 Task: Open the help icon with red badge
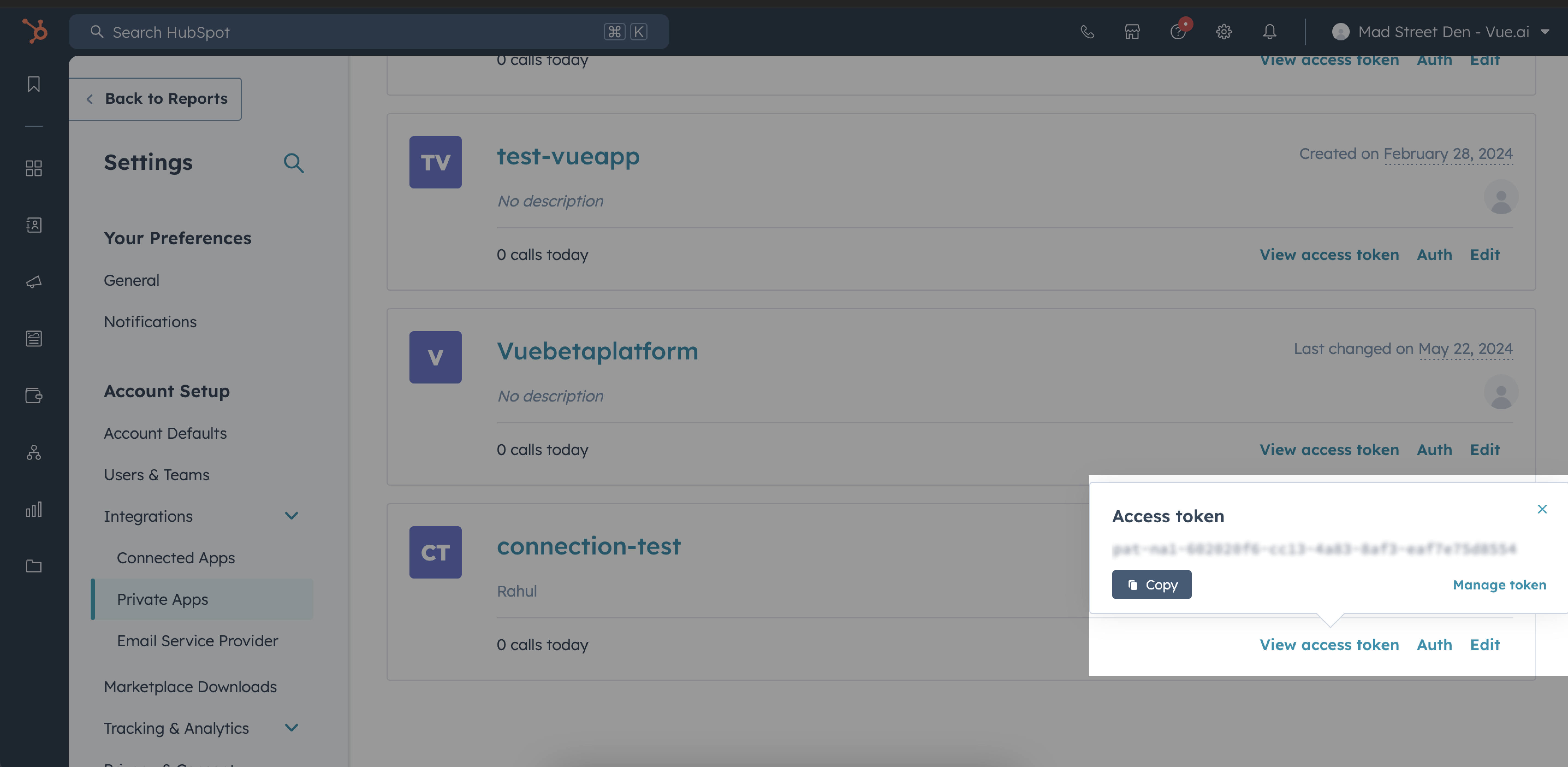click(1178, 32)
